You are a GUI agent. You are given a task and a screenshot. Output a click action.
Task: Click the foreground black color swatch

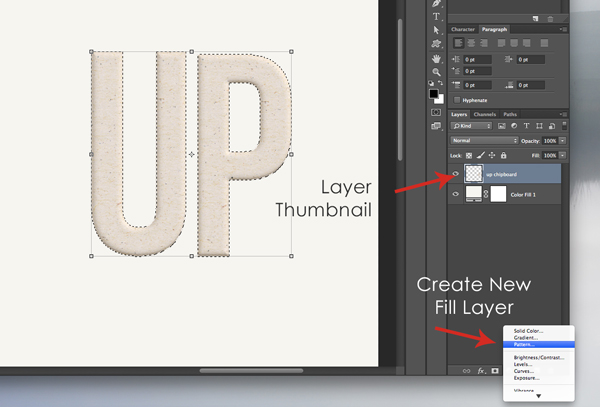coord(434,93)
